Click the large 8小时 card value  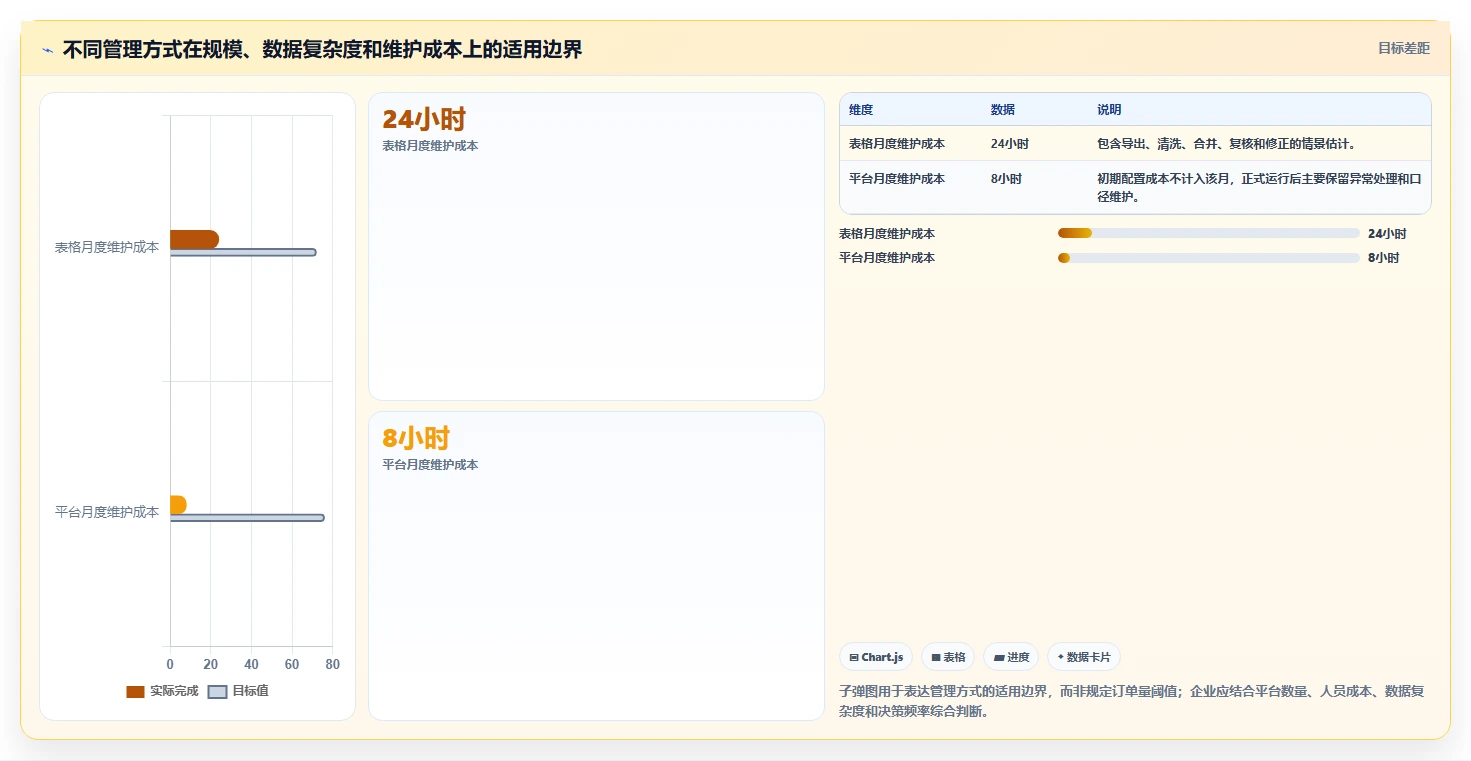pyautogui.click(x=416, y=439)
